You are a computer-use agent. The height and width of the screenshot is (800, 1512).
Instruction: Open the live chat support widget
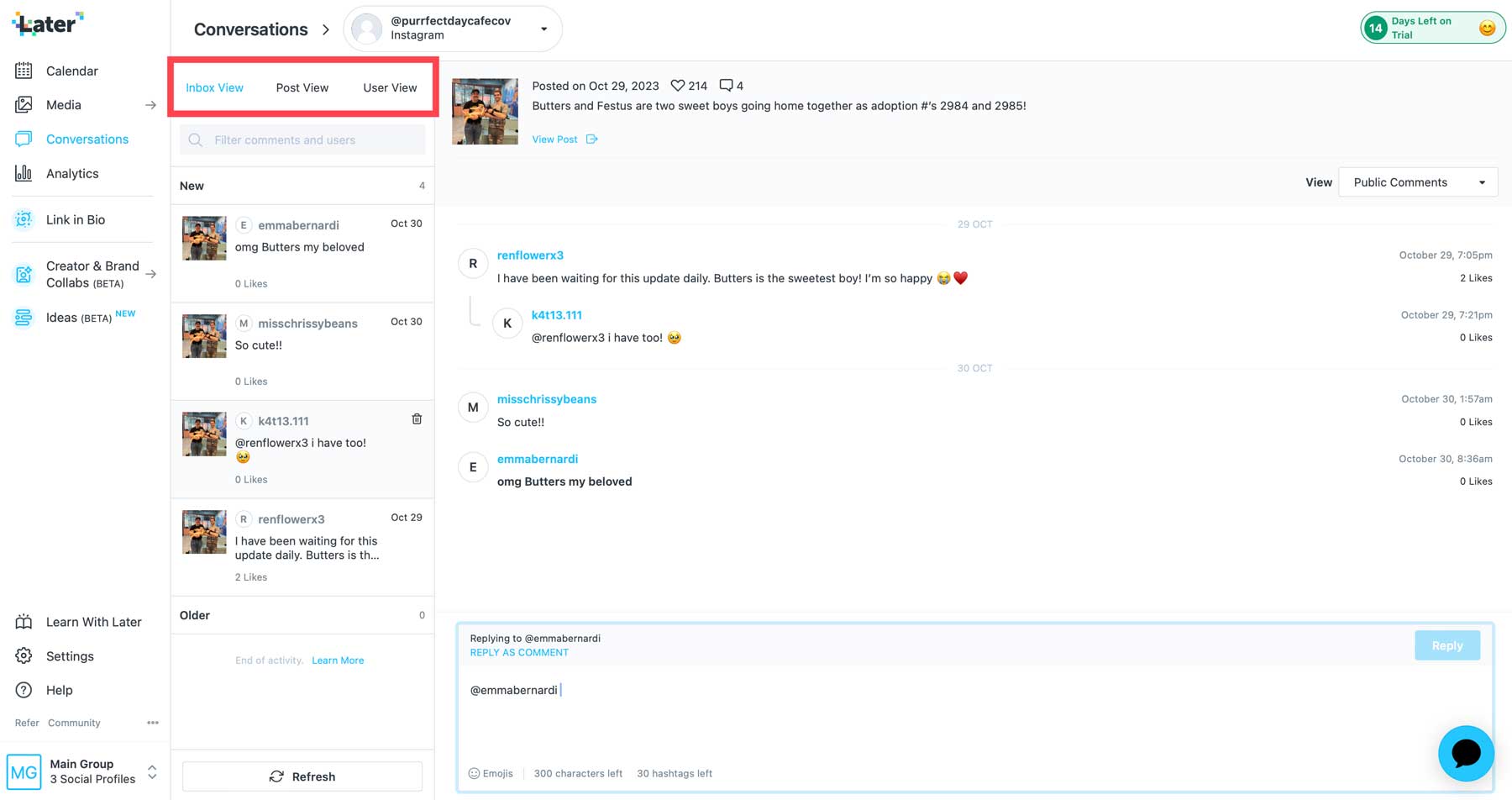[1466, 754]
